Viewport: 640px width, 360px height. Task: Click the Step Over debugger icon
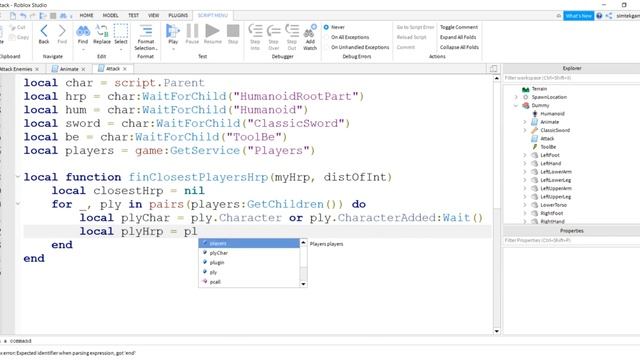273,31
